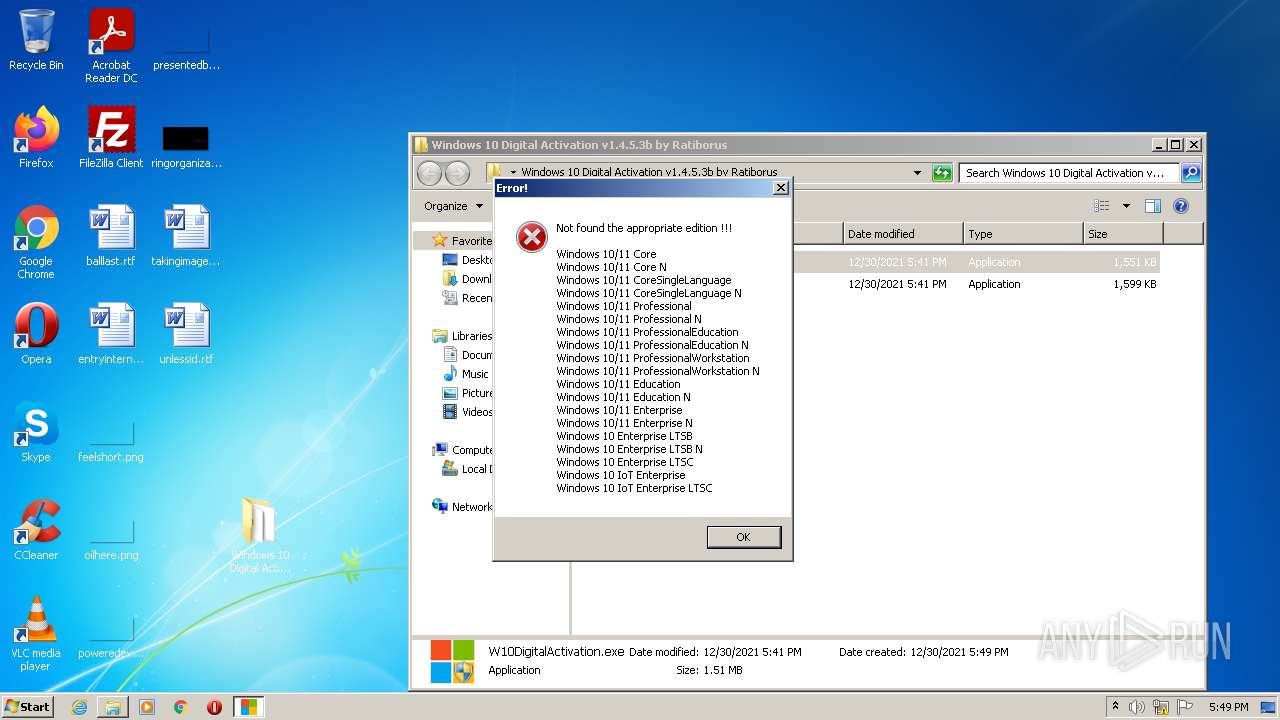Open address bar history dropdown
This screenshot has width=1280, height=720.
pyautogui.click(x=917, y=173)
